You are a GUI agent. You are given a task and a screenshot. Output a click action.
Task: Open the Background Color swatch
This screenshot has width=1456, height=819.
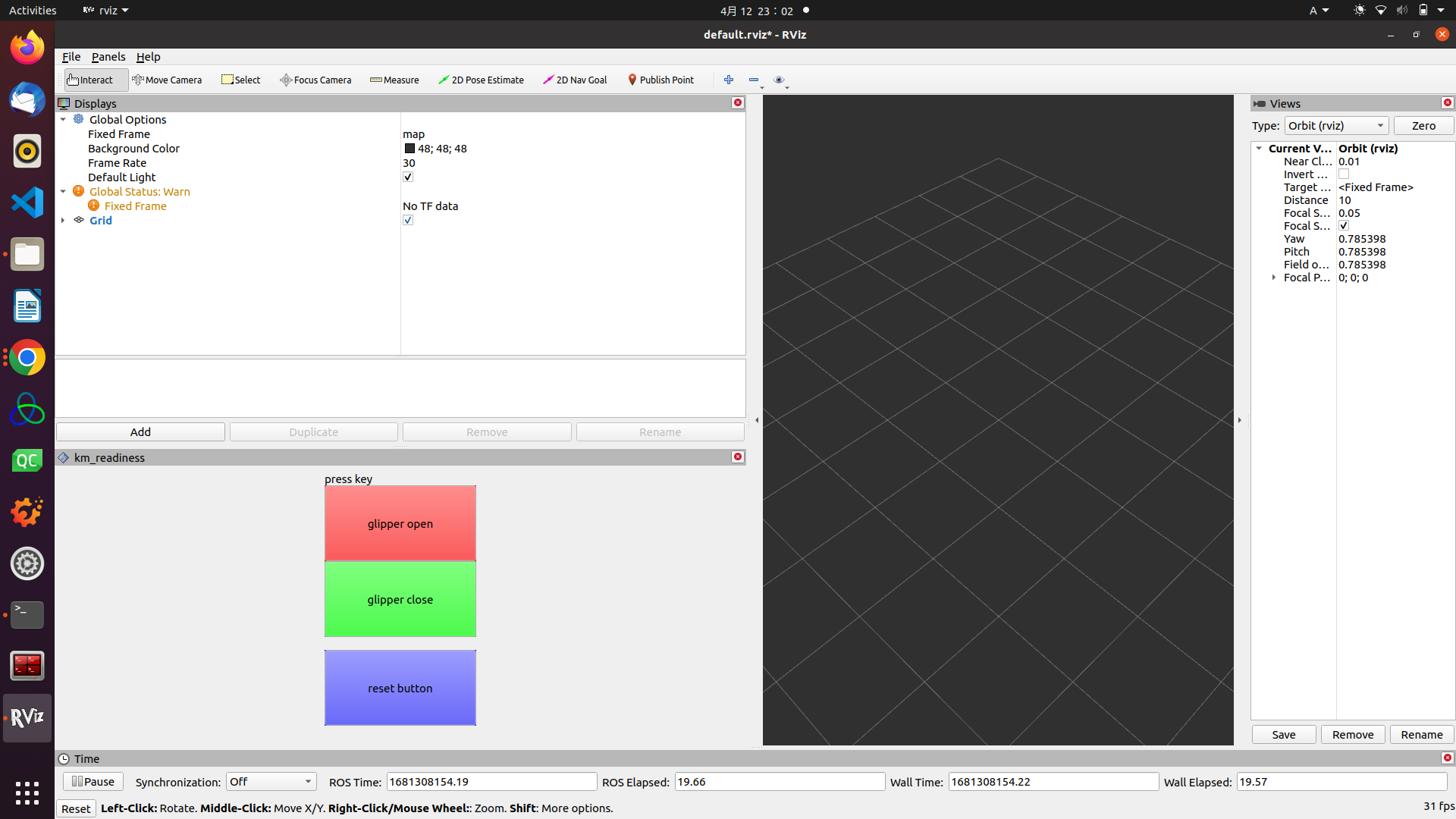click(x=408, y=148)
